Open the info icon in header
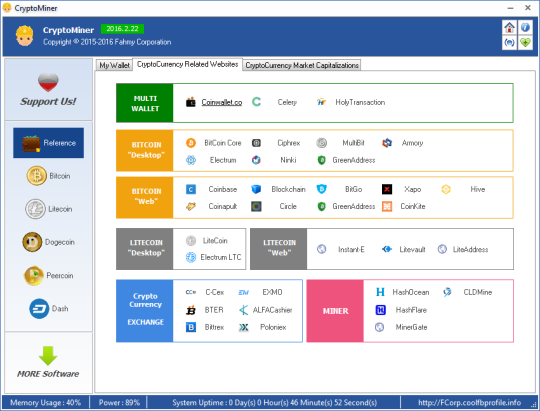 [x=525, y=27]
